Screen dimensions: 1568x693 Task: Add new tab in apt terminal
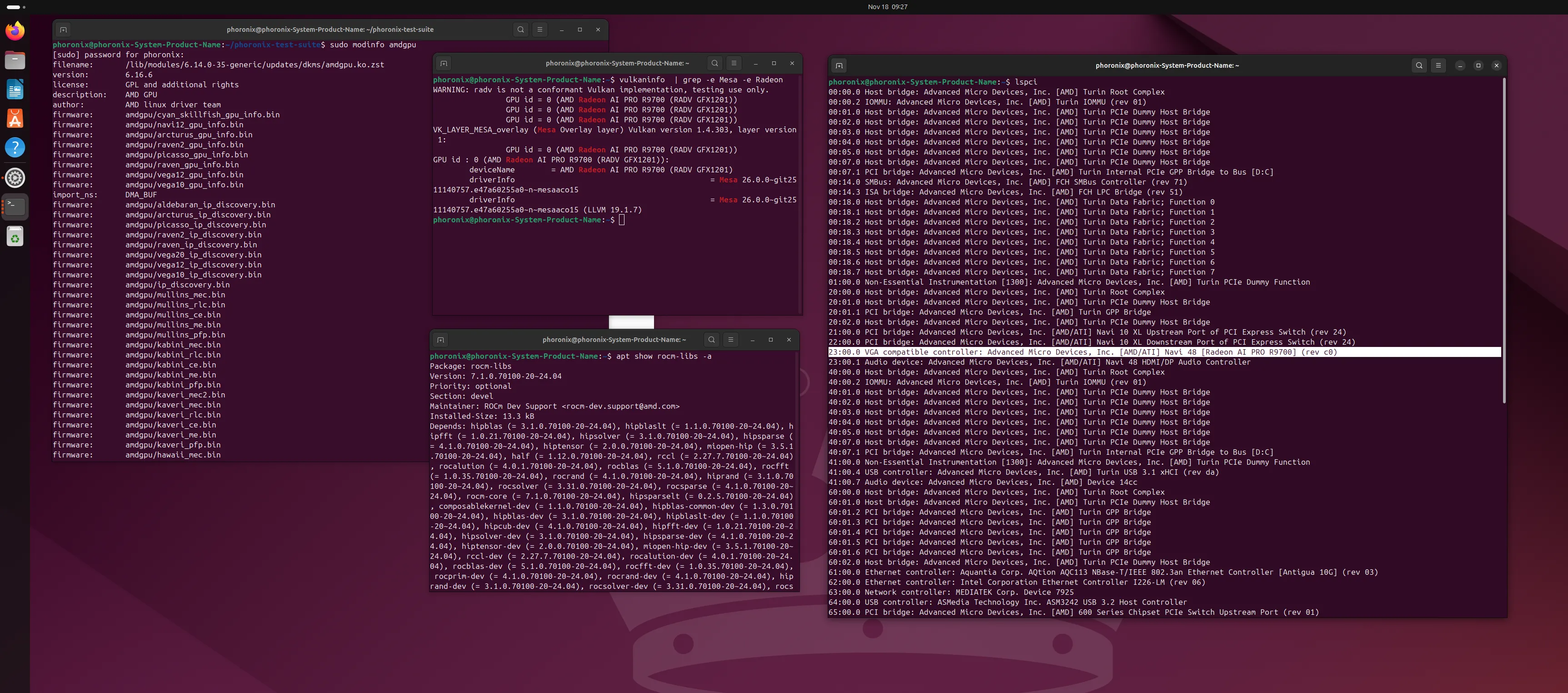(441, 339)
